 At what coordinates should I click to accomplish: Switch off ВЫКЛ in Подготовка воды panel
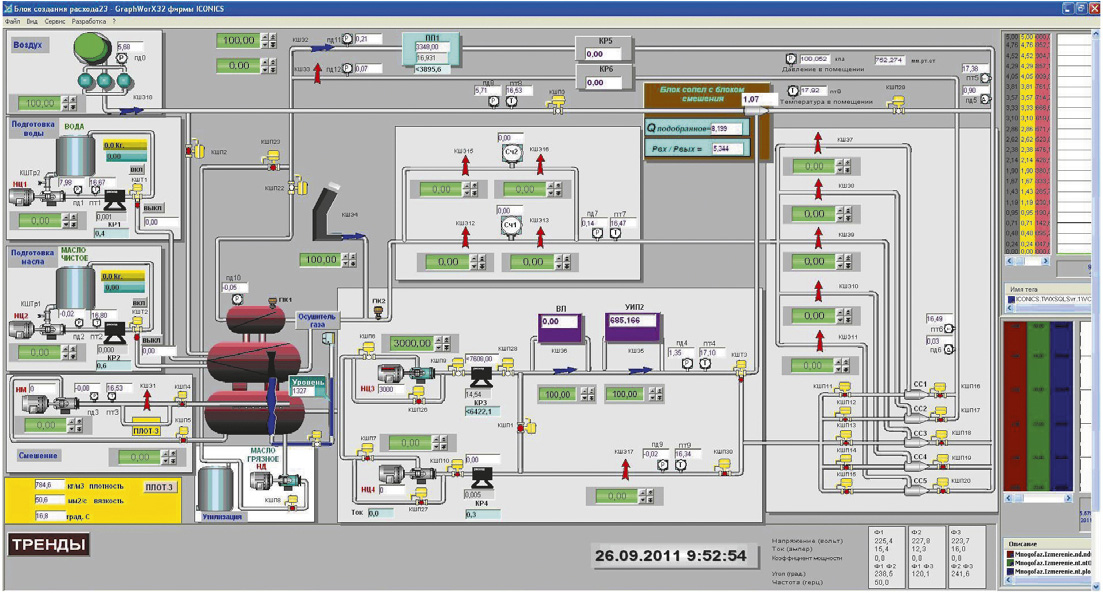[153, 208]
